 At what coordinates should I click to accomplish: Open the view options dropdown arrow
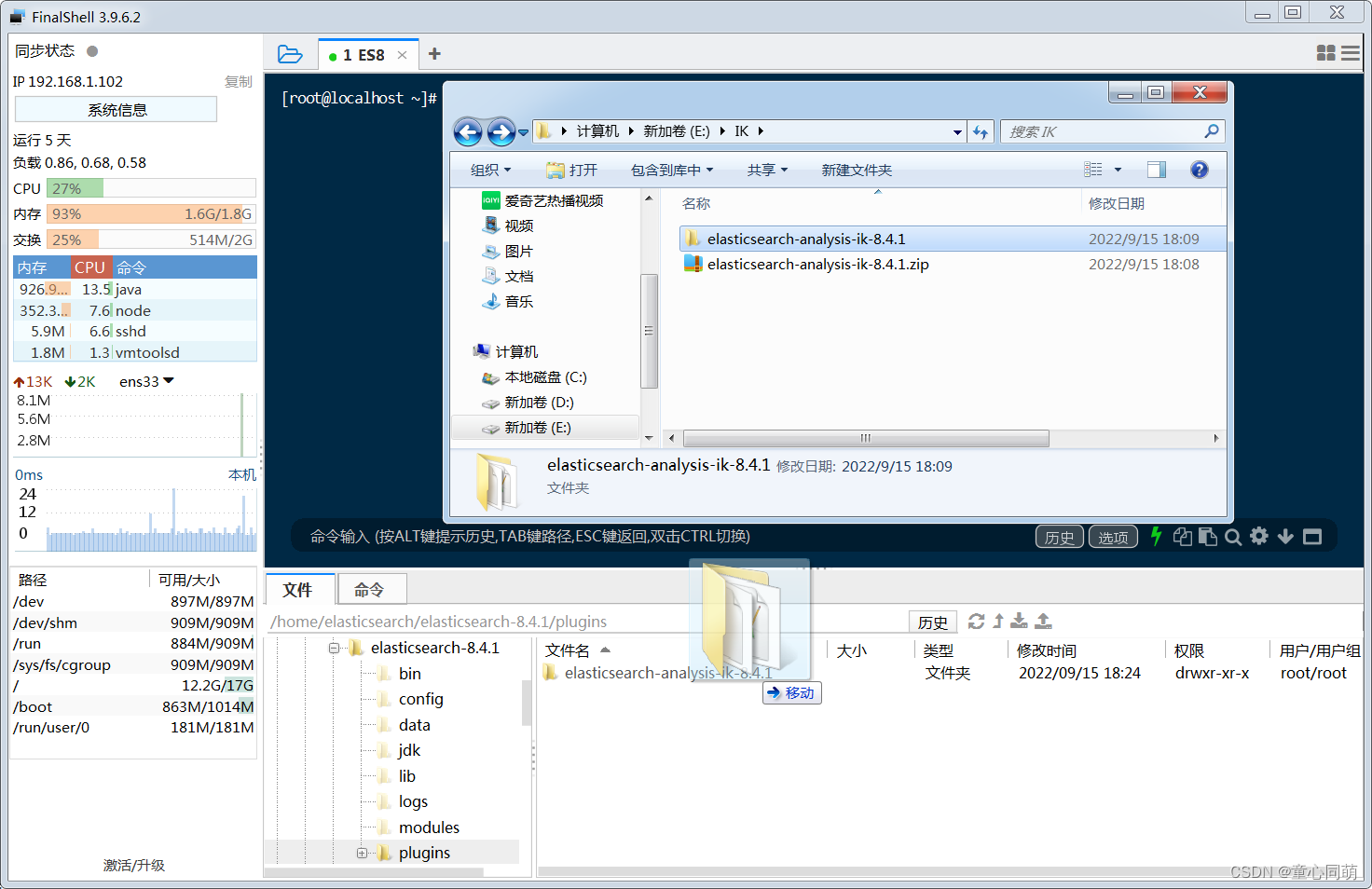(x=1118, y=170)
